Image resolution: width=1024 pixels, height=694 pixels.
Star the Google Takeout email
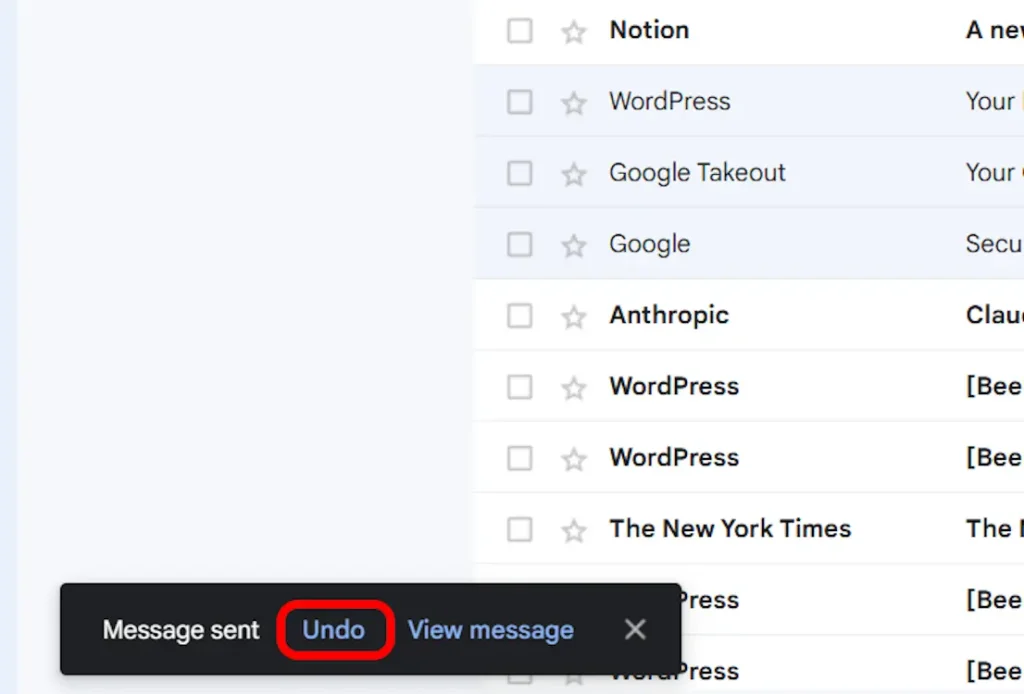573,172
